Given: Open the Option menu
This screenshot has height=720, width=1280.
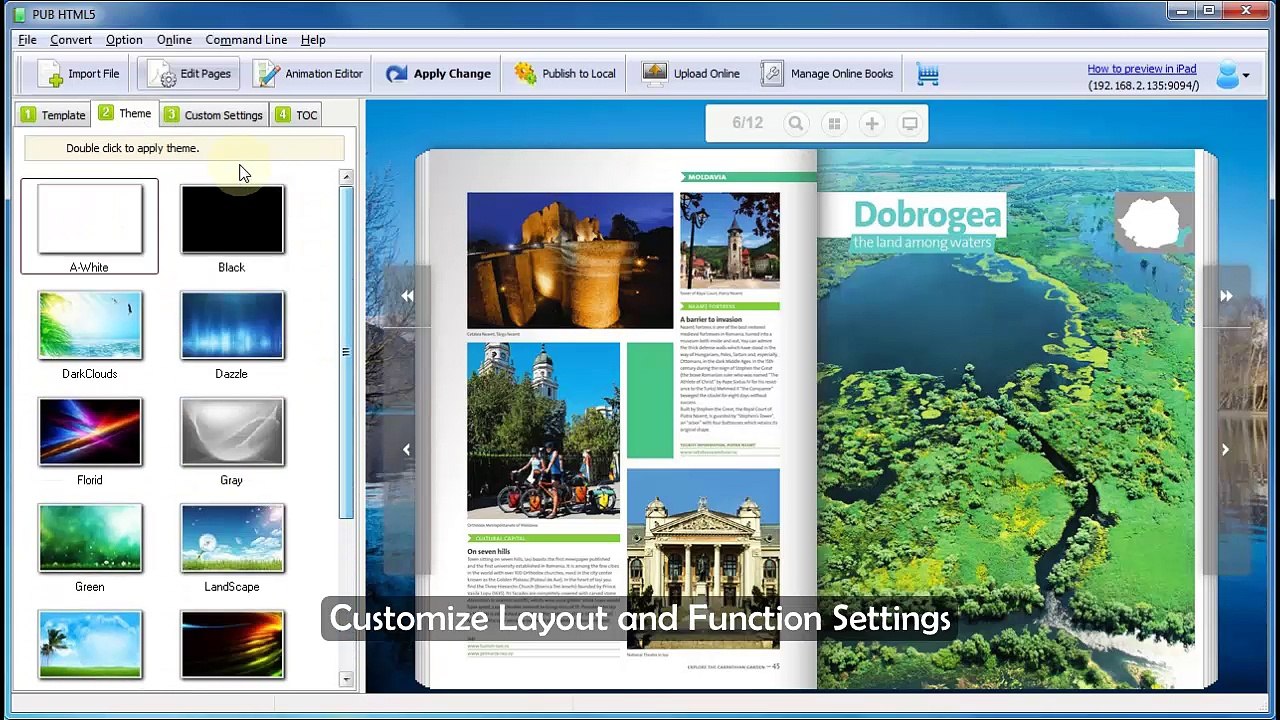Looking at the screenshot, I should 124,40.
